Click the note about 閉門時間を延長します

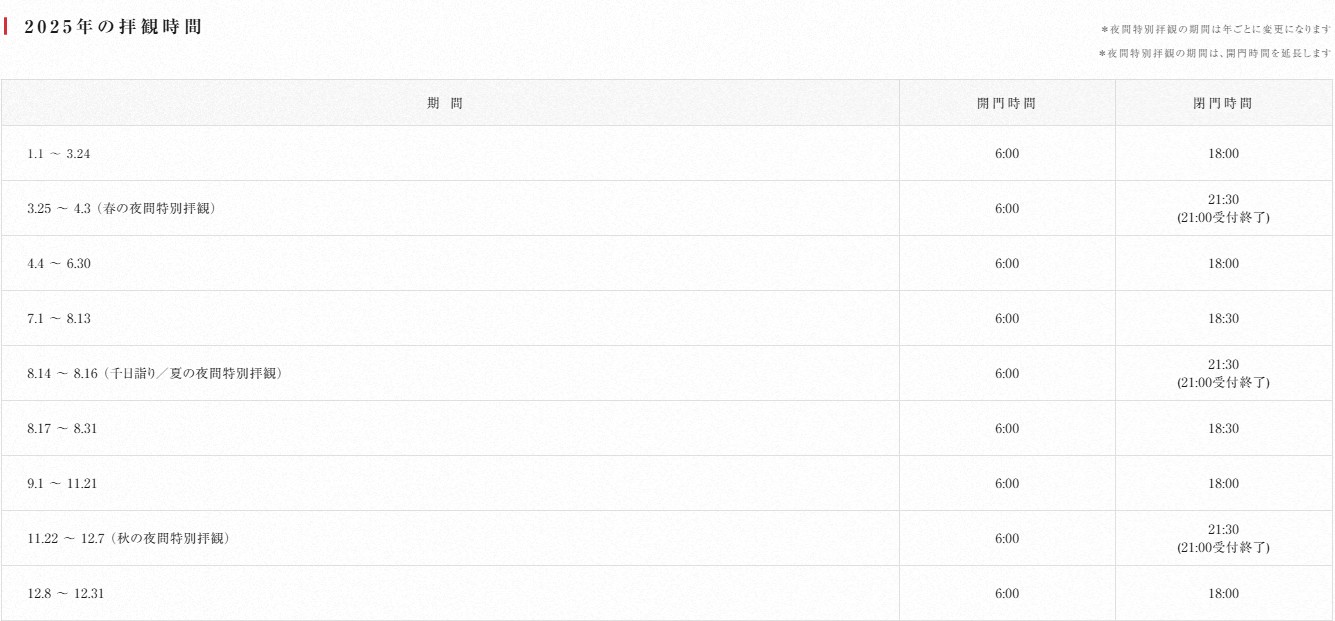pos(1215,53)
